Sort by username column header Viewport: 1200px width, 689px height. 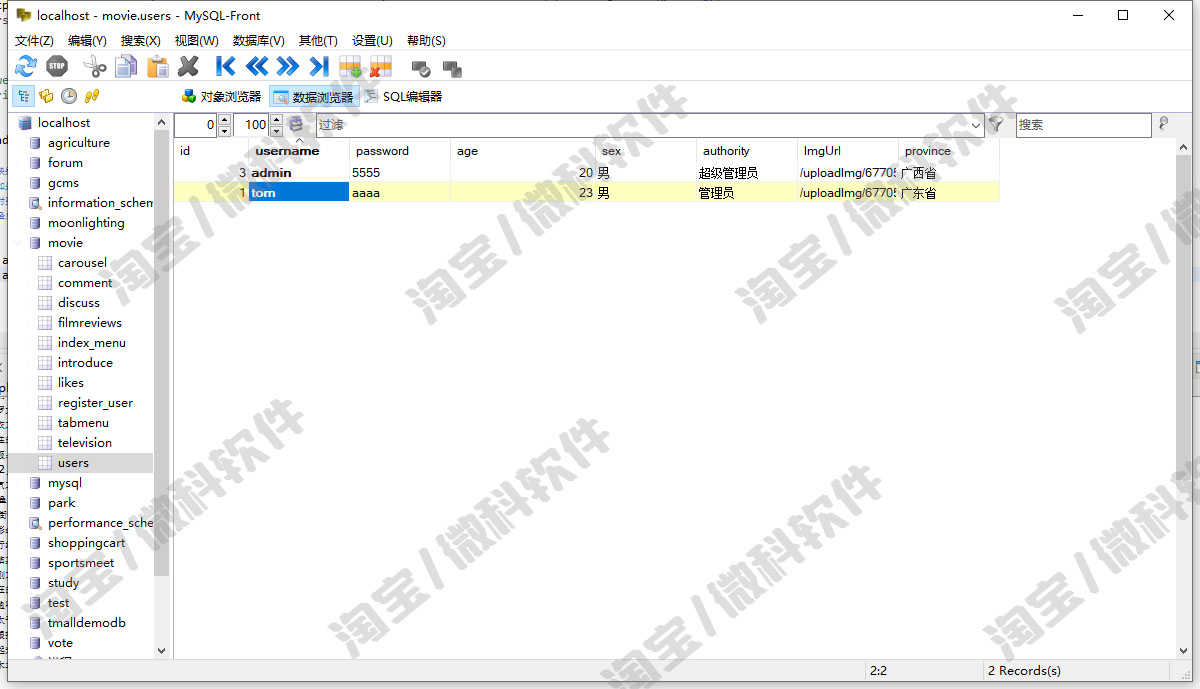pyautogui.click(x=300, y=151)
